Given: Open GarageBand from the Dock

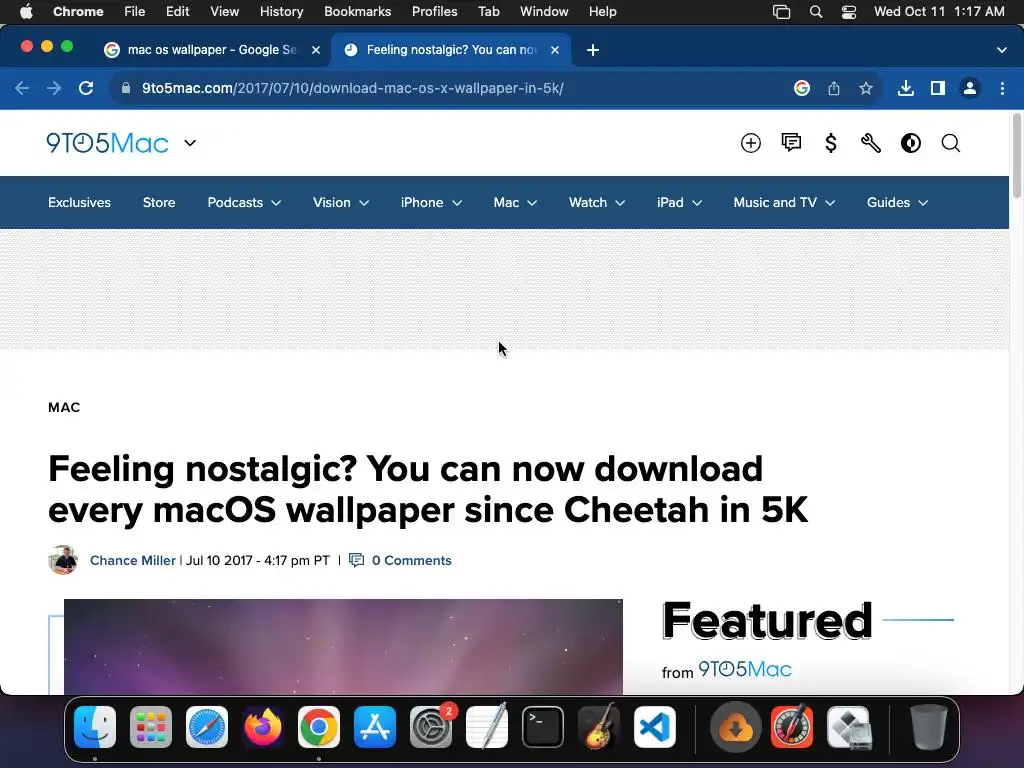Looking at the screenshot, I should (599, 727).
